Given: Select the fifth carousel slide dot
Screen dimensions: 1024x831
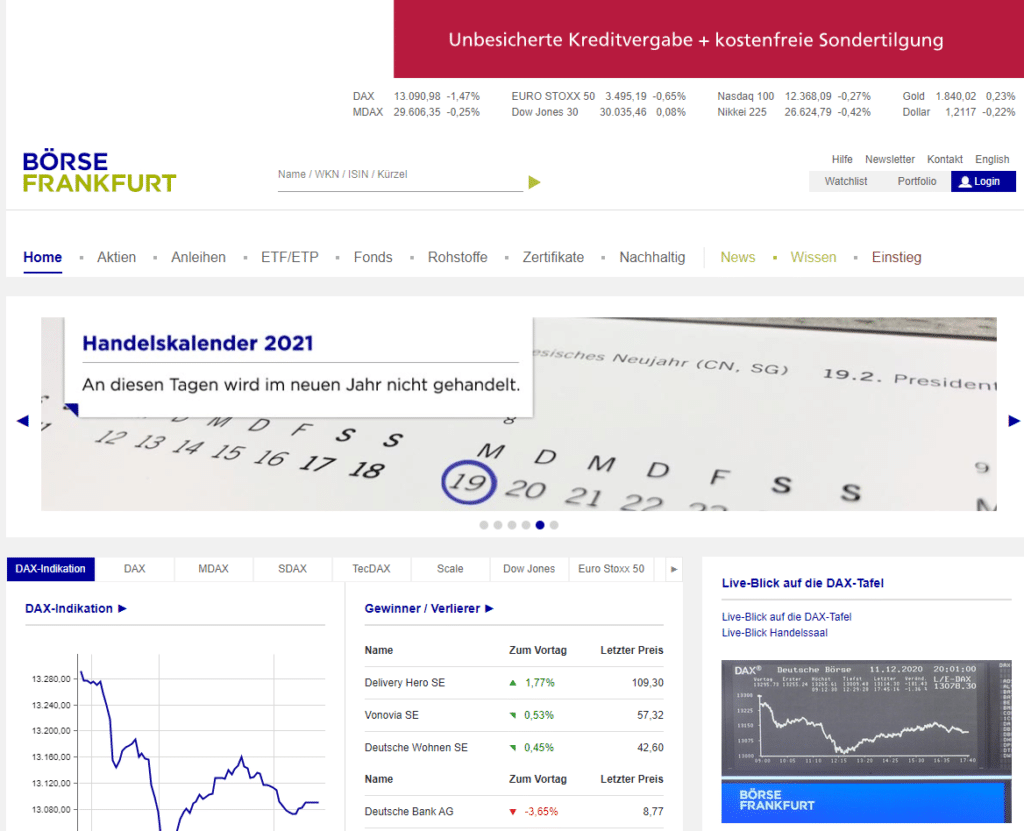Looking at the screenshot, I should [540, 524].
